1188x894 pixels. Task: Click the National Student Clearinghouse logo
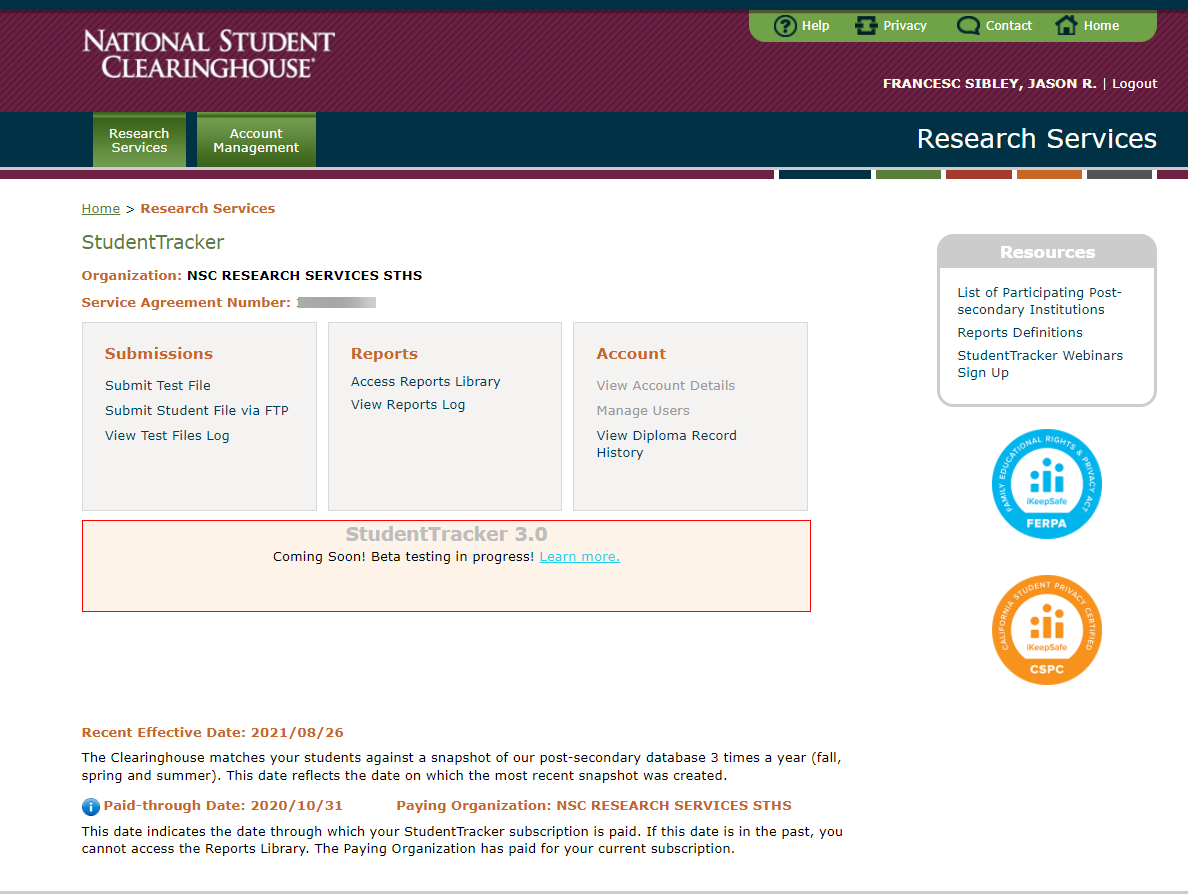[x=208, y=54]
